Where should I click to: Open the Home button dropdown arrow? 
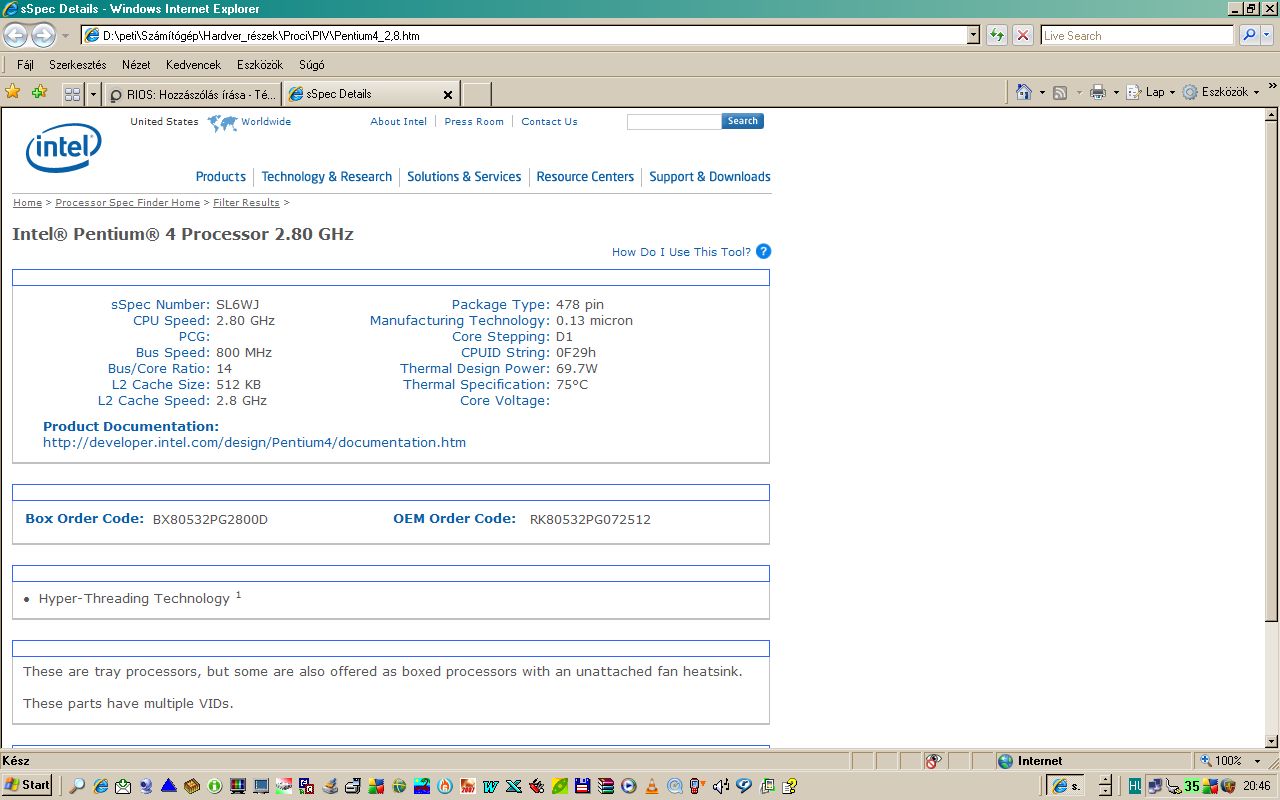(x=1041, y=92)
